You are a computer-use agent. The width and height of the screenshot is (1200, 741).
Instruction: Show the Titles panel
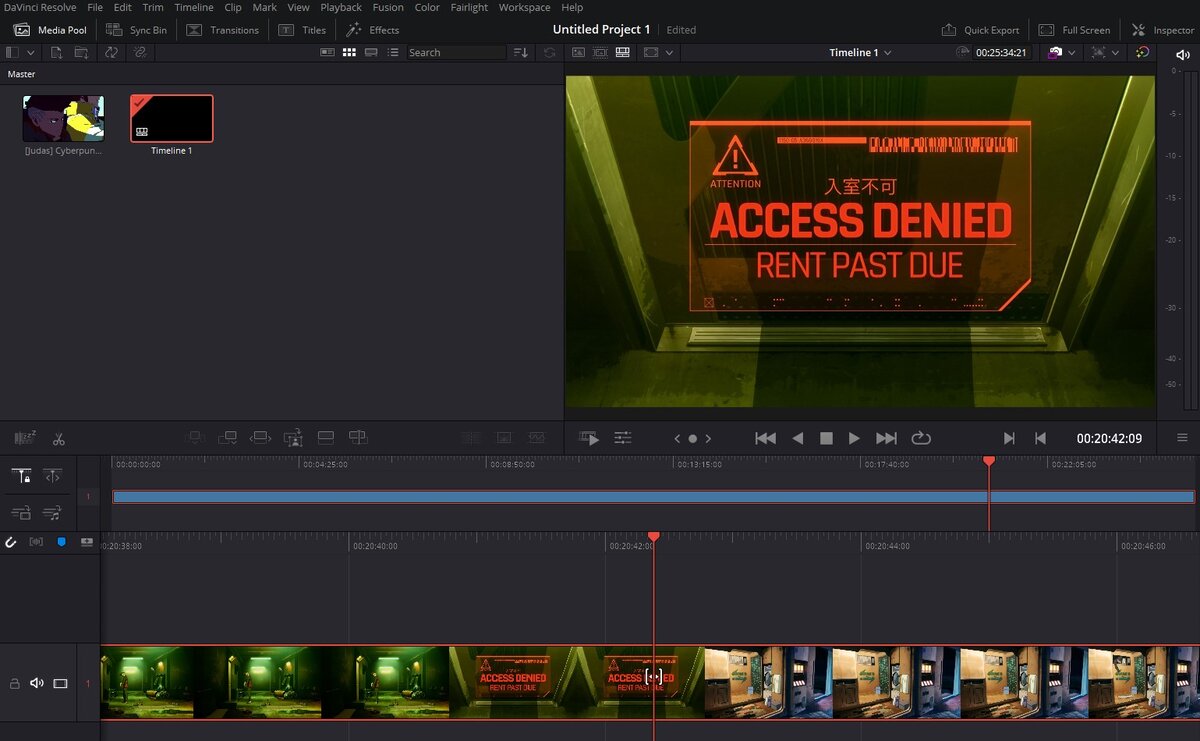pos(302,30)
